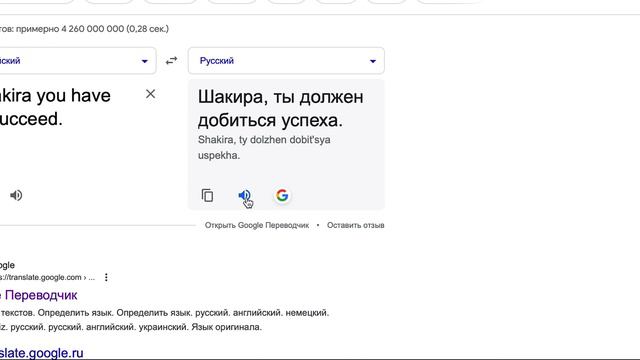Open Google Переводчик link below the translator

tap(257, 225)
